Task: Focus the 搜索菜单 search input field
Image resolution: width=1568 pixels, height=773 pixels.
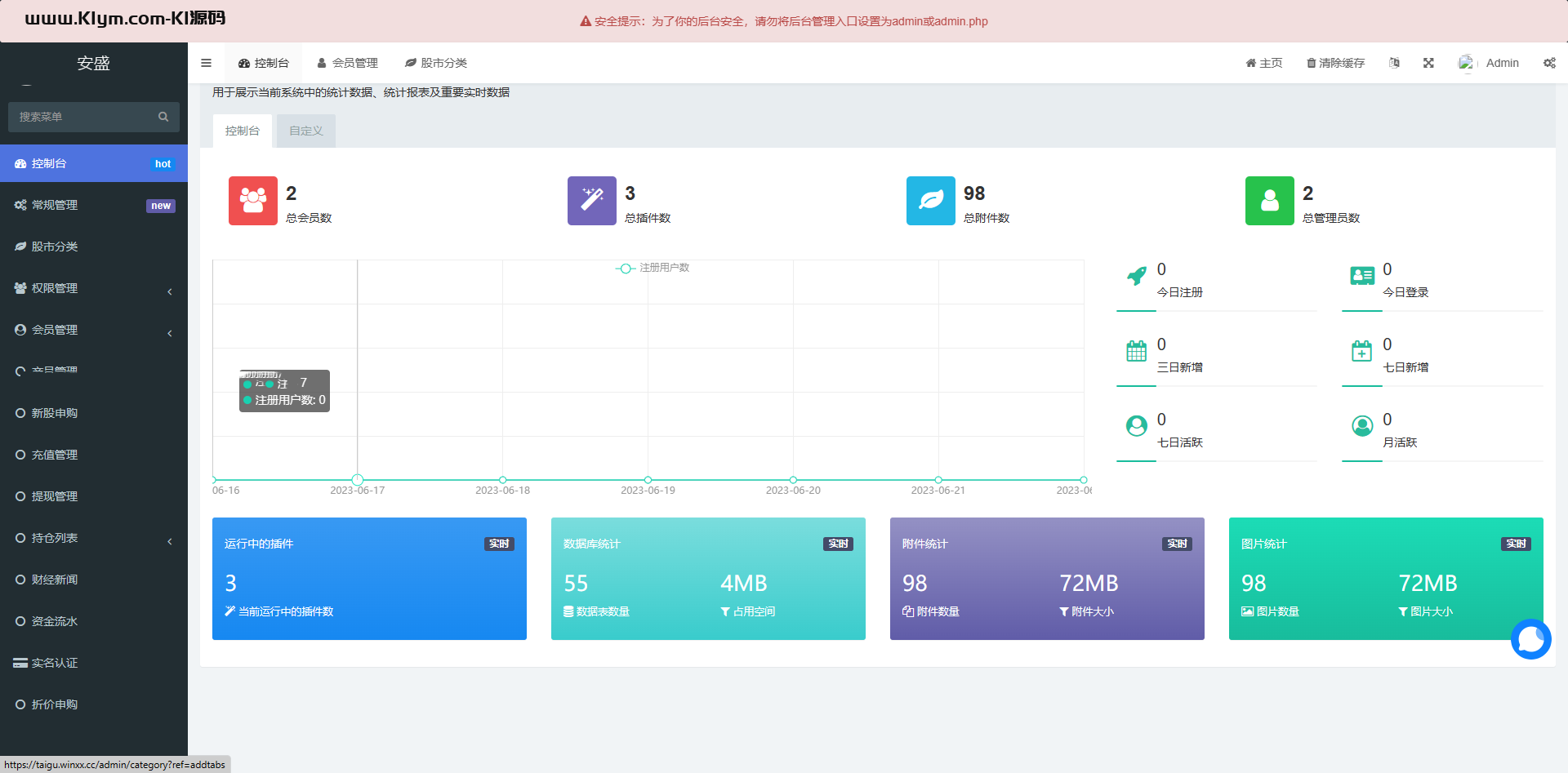Action: click(x=82, y=117)
